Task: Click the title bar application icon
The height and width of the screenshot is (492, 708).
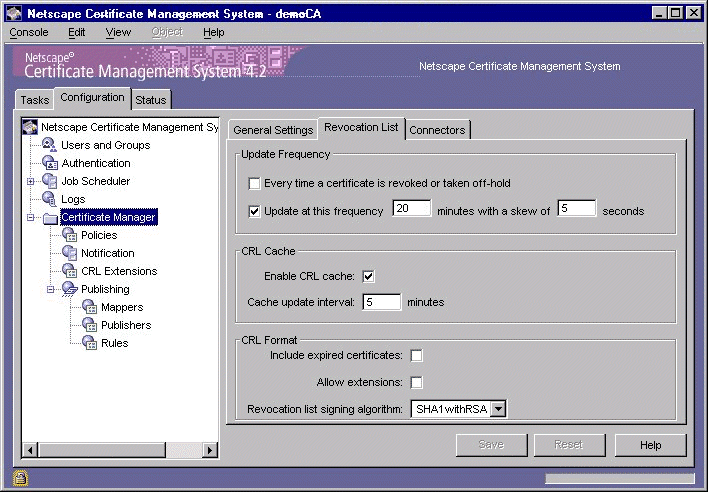Action: (x=14, y=14)
